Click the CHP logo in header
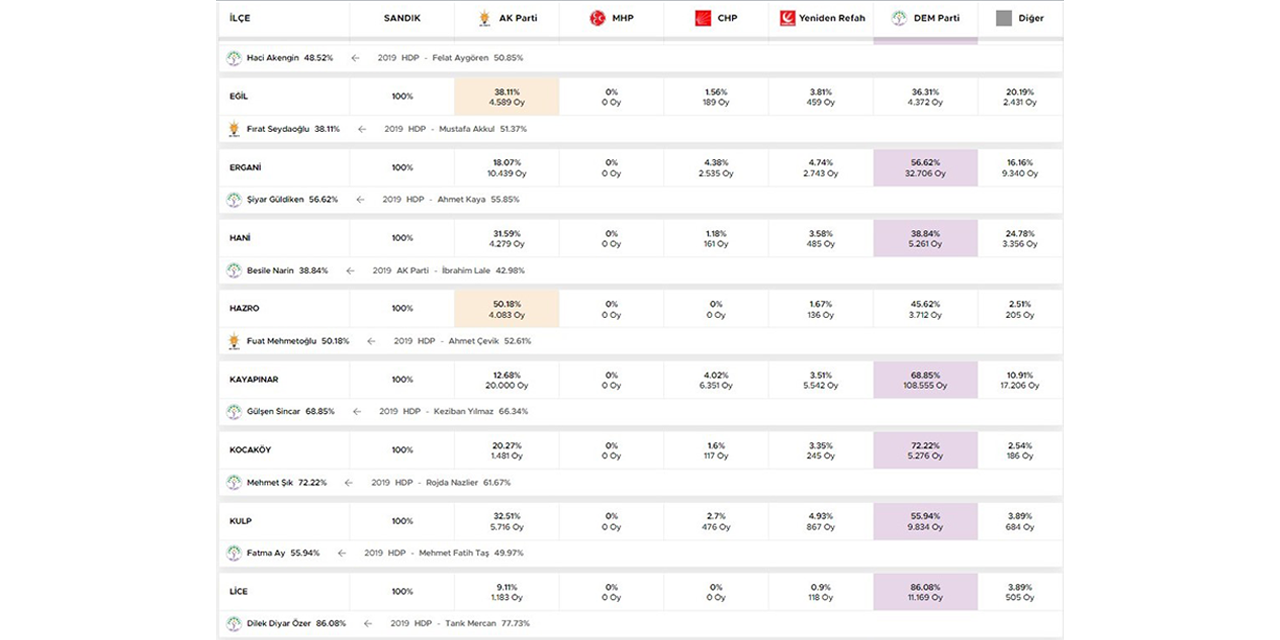The width and height of the screenshot is (1280, 640). (703, 18)
